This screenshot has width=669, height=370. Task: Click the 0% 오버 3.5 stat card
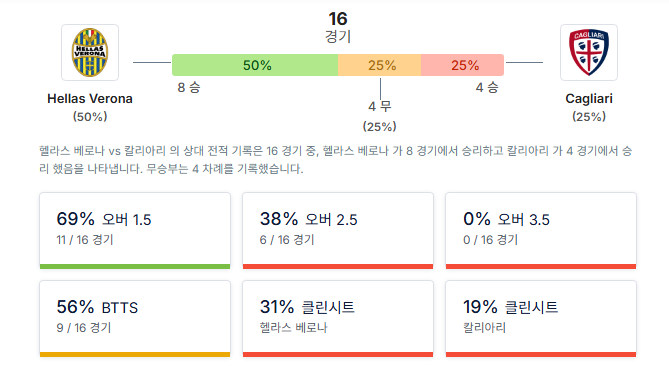point(541,230)
